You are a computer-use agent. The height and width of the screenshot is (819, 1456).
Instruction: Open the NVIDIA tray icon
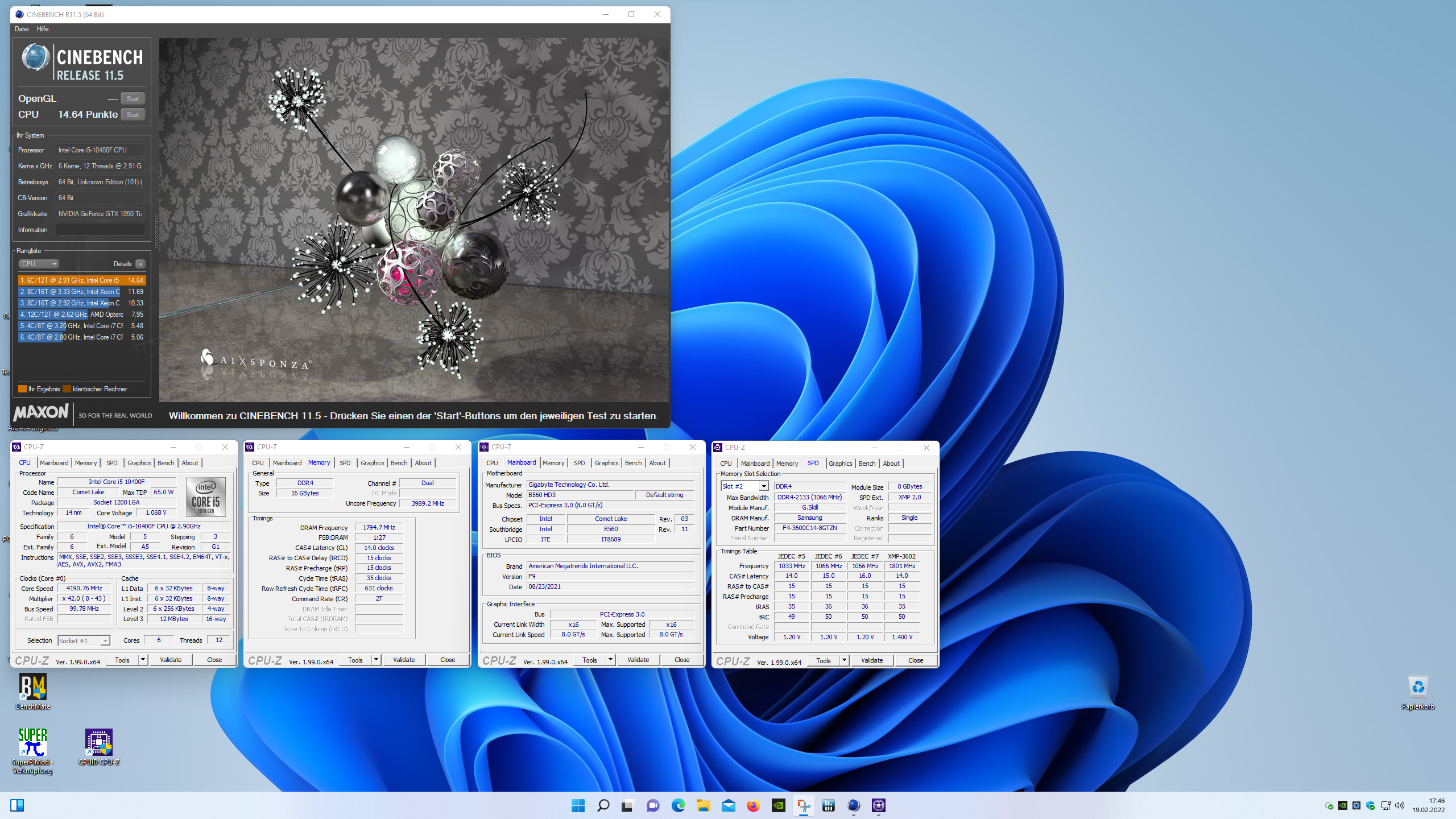(x=1342, y=805)
